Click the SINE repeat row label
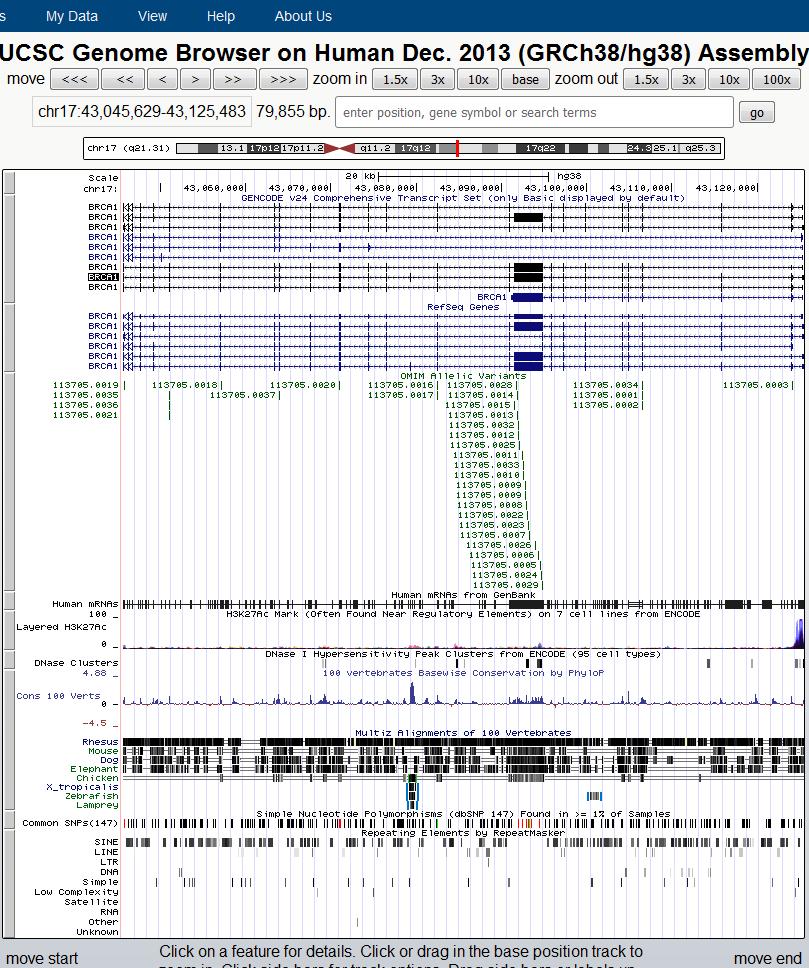809x968 pixels. pyautogui.click(x=106, y=841)
